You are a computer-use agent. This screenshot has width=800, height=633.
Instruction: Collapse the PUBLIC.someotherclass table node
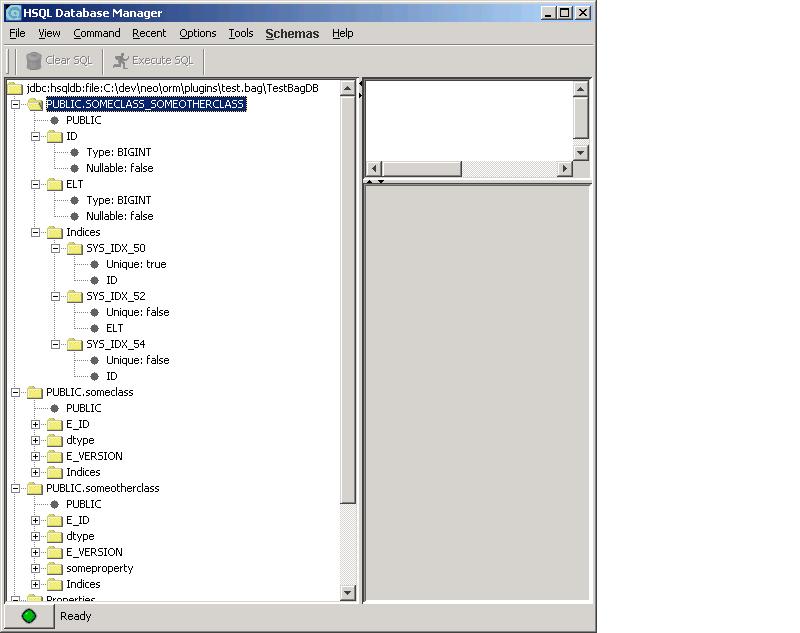click(x=15, y=488)
